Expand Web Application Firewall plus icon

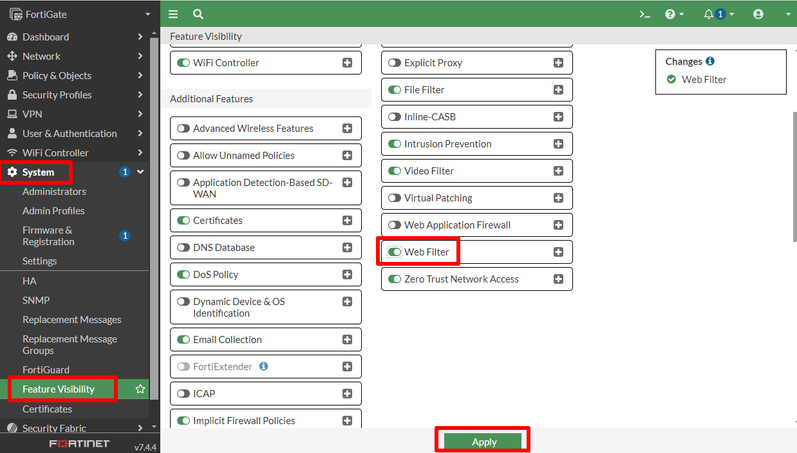pyautogui.click(x=558, y=225)
